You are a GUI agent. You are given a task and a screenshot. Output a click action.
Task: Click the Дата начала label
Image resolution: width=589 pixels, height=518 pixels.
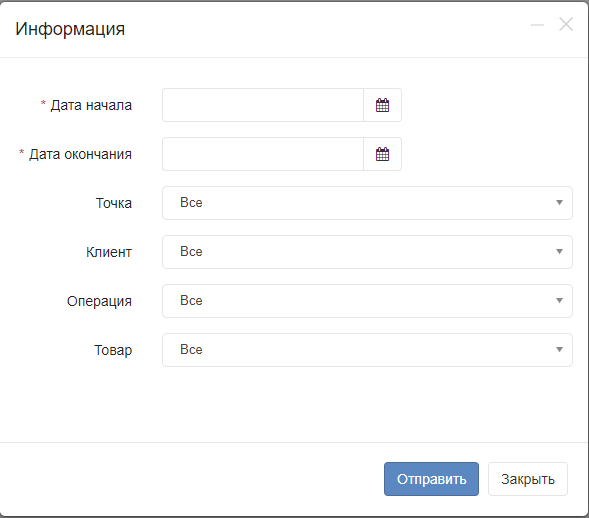91,105
